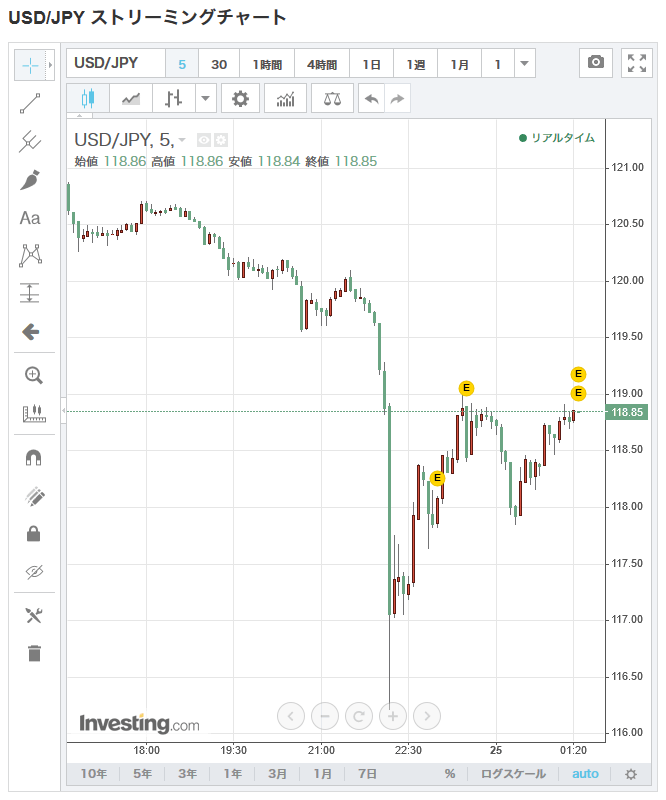Toggle auto scale option
This screenshot has height=800, width=666.
point(585,773)
